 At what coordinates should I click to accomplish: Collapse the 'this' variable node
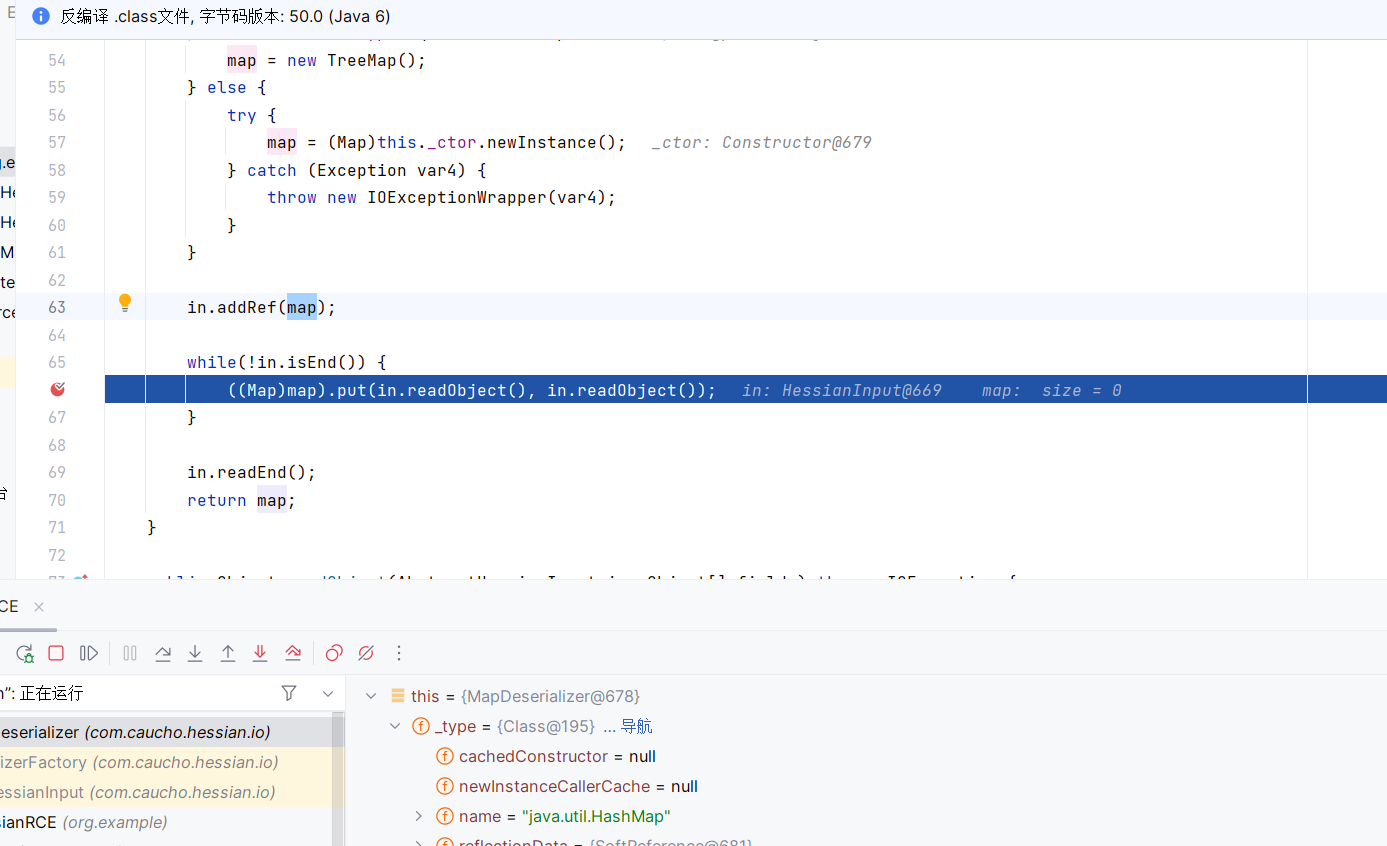pyautogui.click(x=372, y=696)
